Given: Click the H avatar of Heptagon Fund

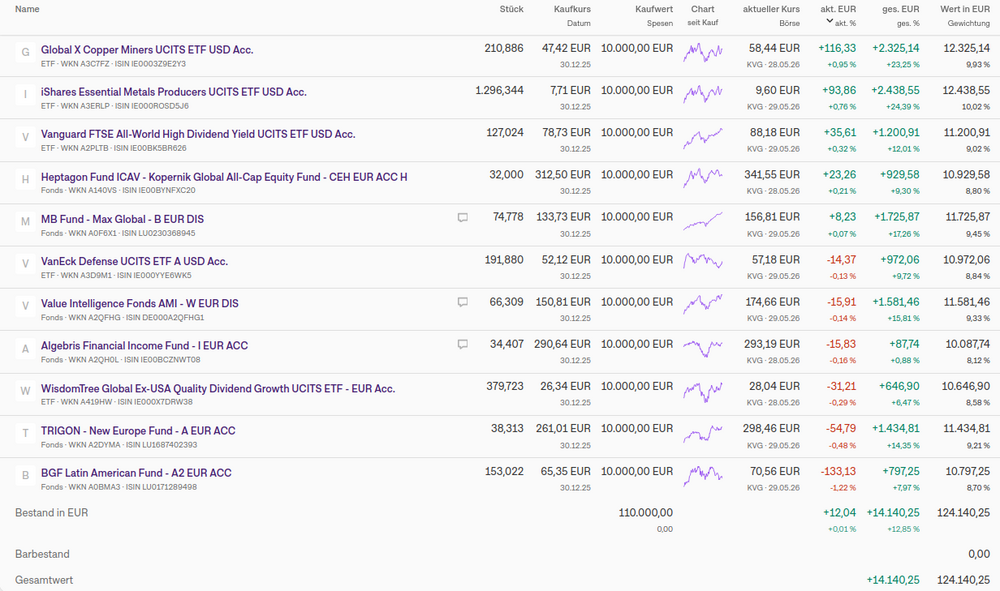Looking at the screenshot, I should [26, 180].
